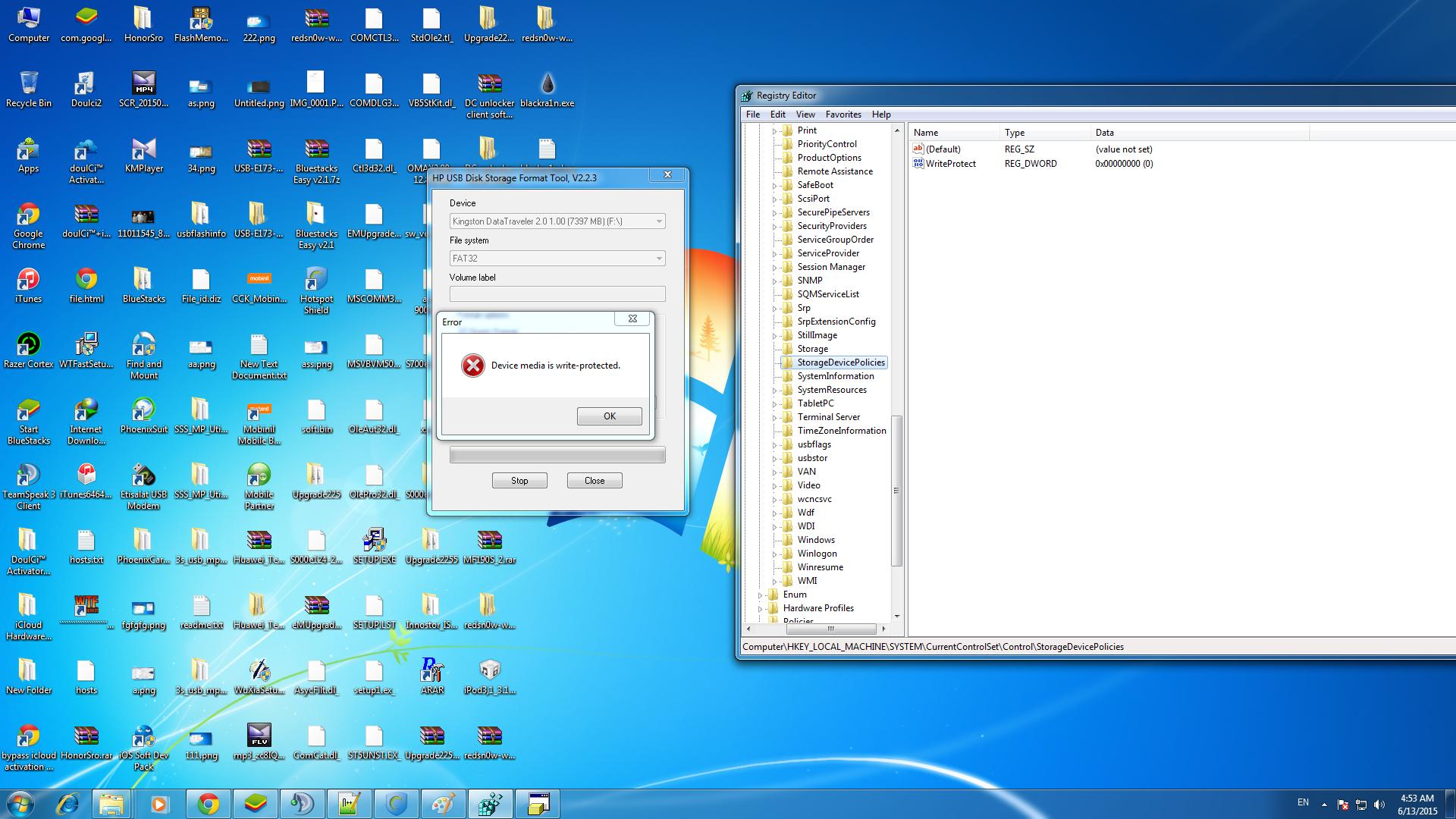
Task: Open iOS Soft Dev Pack icon
Action: click(144, 747)
